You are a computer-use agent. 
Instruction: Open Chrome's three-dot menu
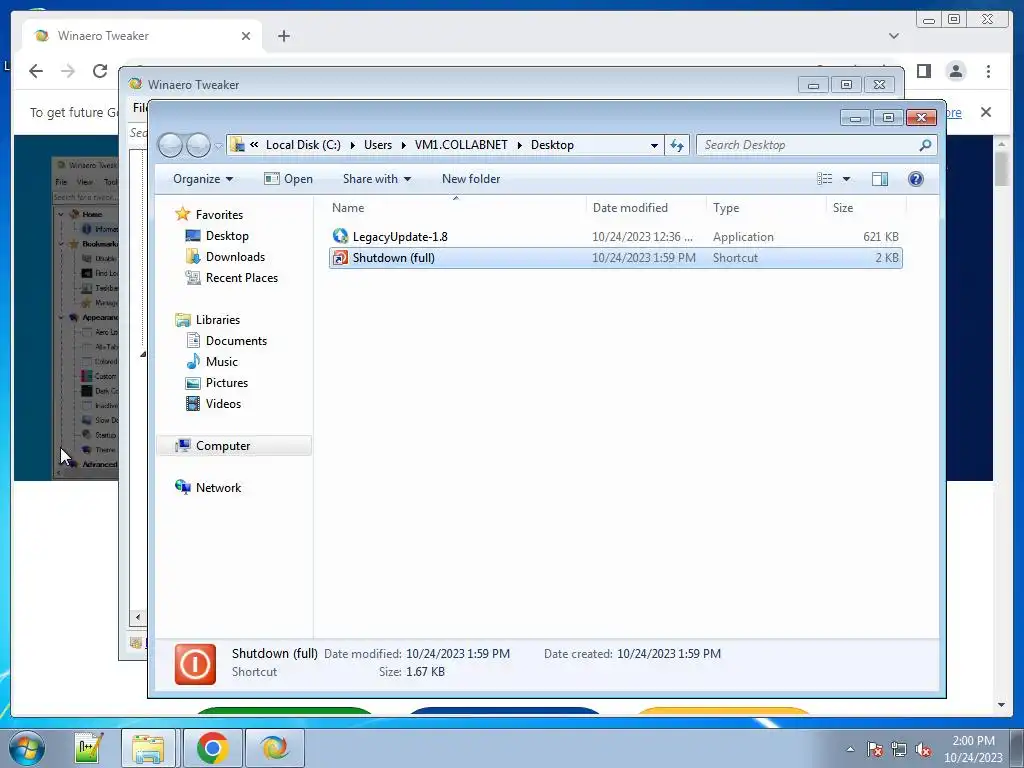(x=988, y=71)
